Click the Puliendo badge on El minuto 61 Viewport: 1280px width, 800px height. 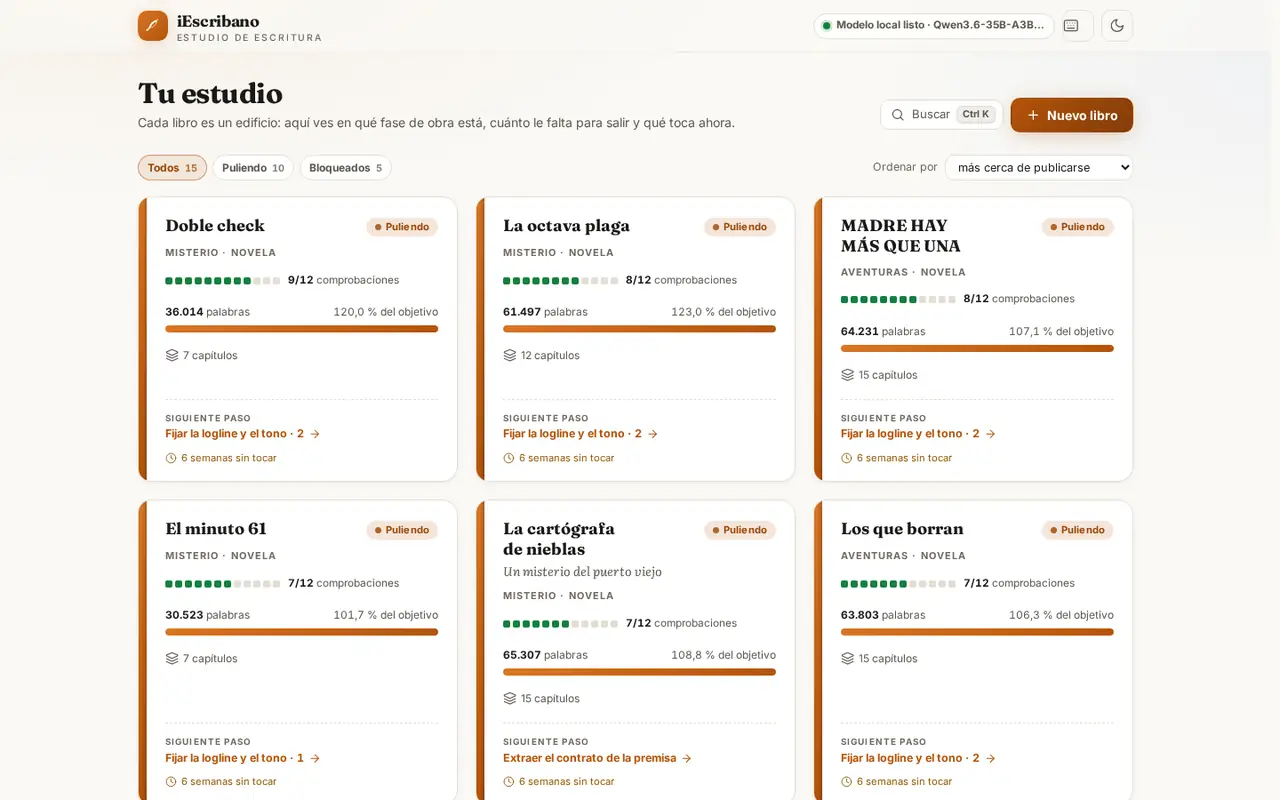(x=402, y=530)
